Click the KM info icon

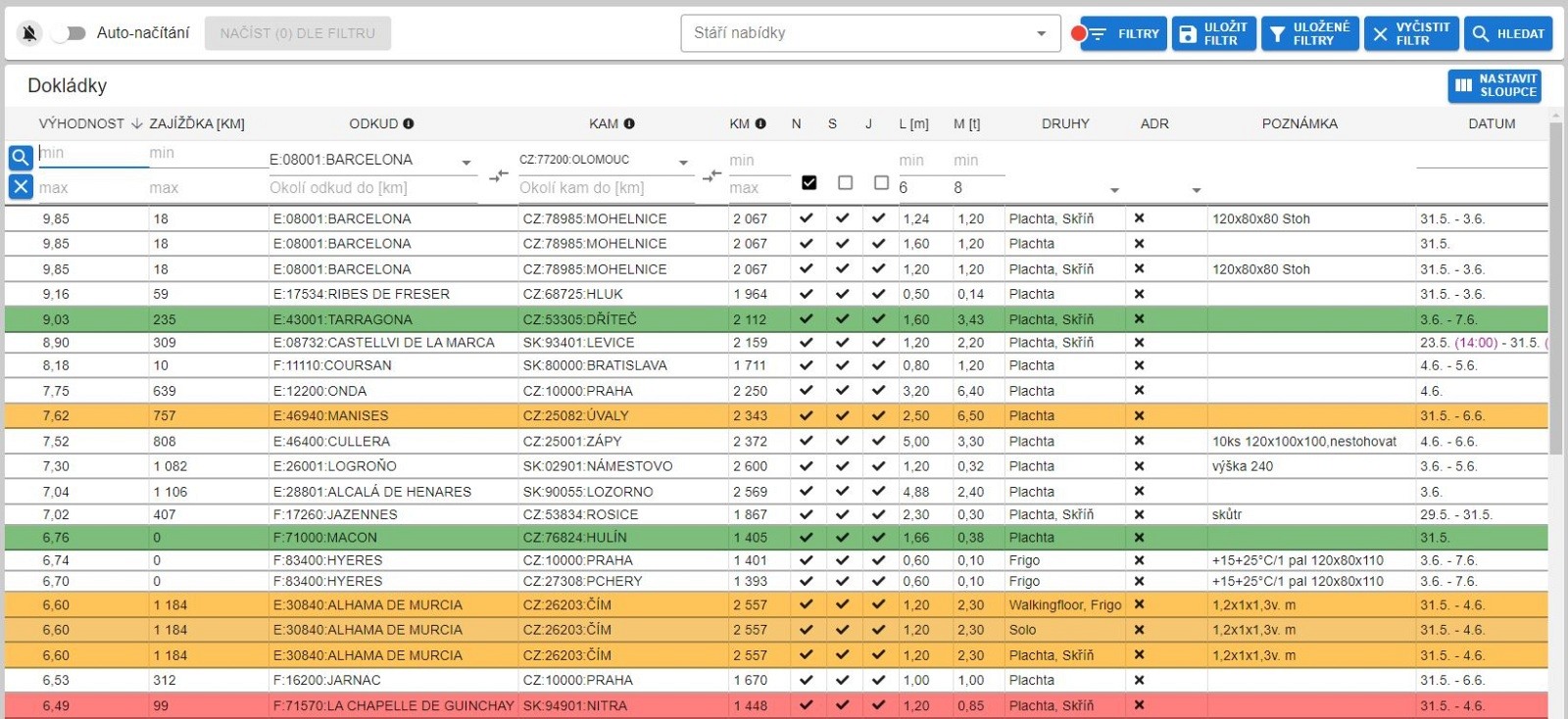760,123
